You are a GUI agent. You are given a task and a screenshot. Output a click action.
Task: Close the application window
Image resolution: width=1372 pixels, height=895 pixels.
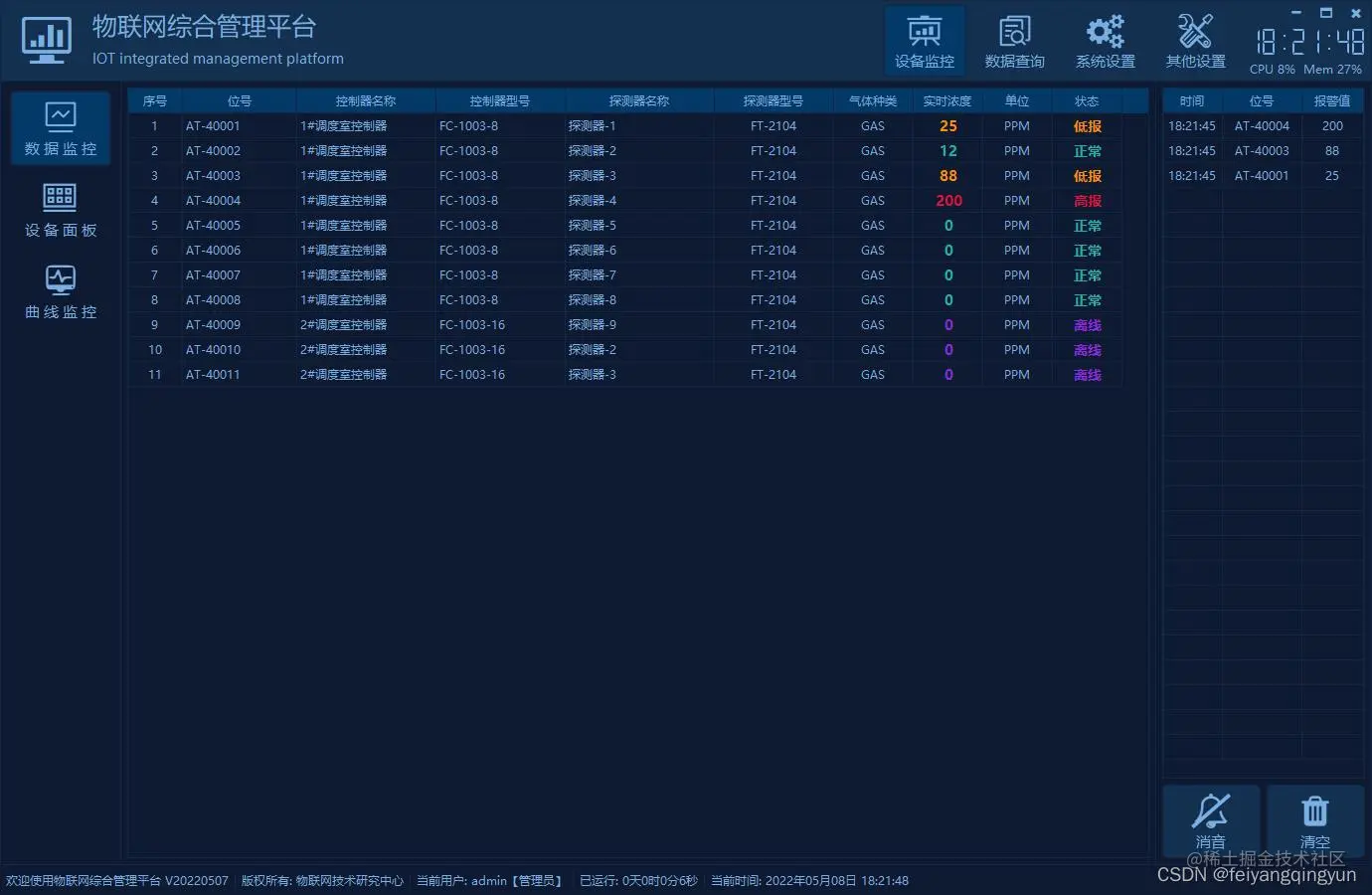click(1355, 13)
